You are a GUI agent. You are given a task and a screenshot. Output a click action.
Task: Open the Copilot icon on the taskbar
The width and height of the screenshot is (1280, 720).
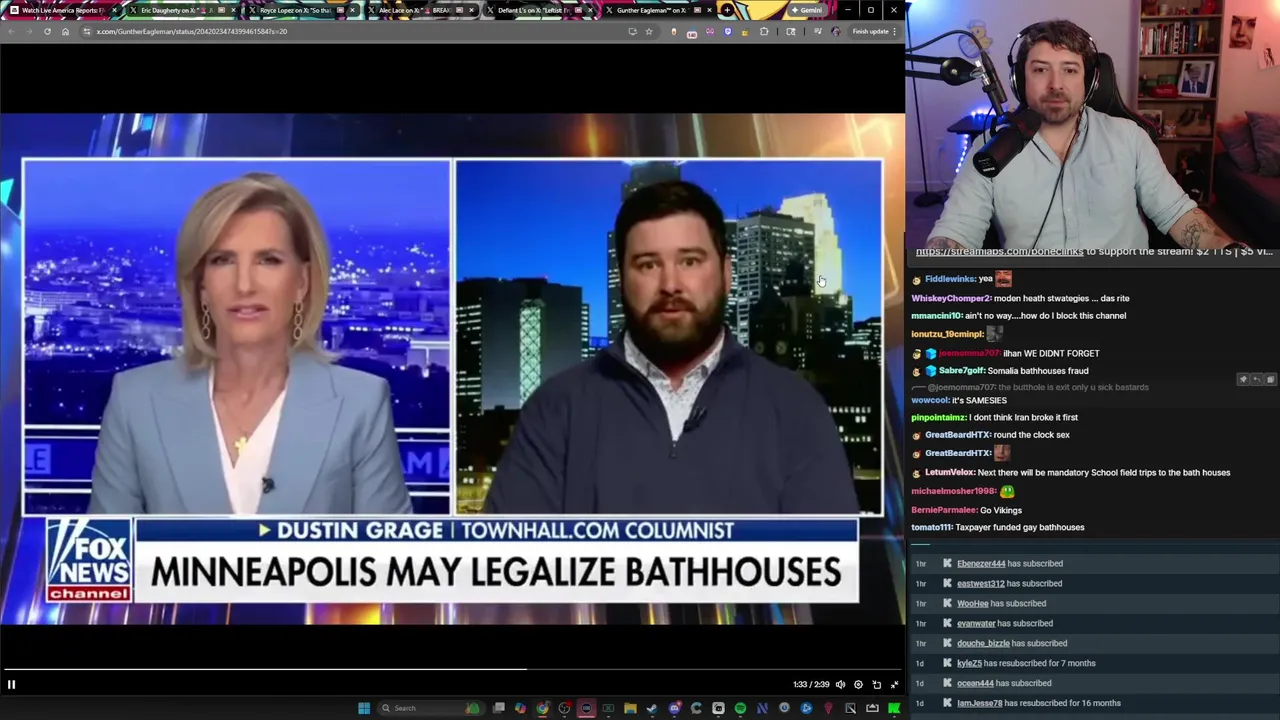(520, 708)
